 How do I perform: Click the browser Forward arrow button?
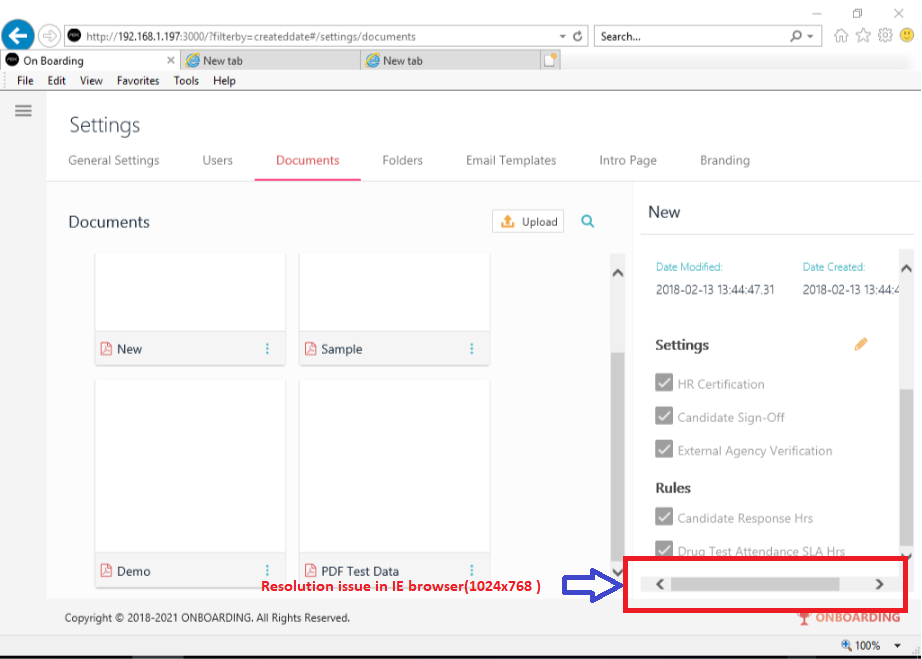49,36
